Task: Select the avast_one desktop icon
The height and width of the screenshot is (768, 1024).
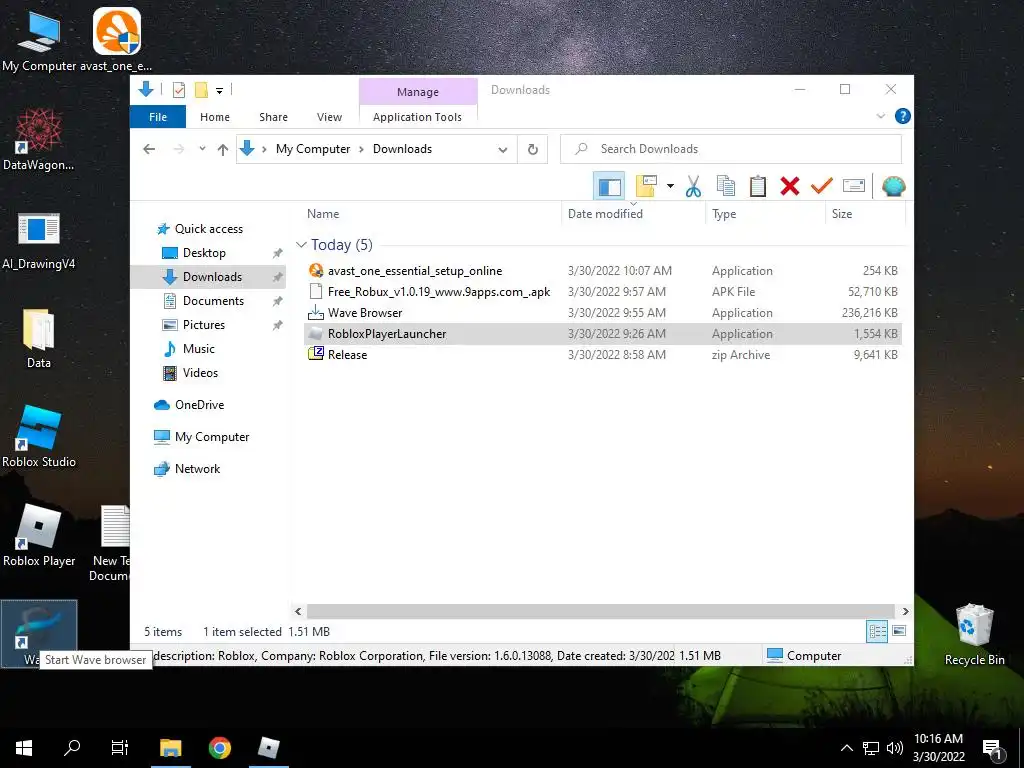Action: [116, 39]
